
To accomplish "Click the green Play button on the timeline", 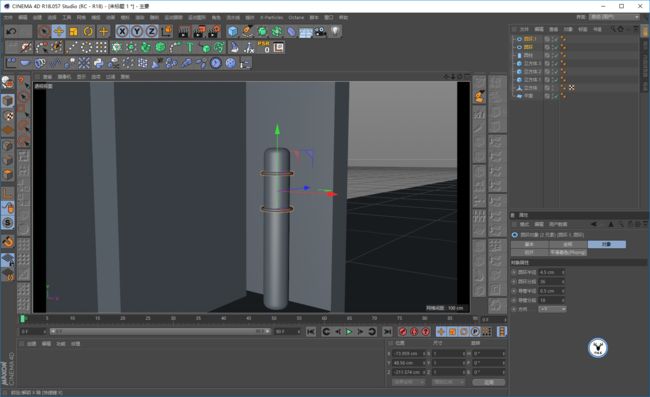I will (x=349, y=332).
